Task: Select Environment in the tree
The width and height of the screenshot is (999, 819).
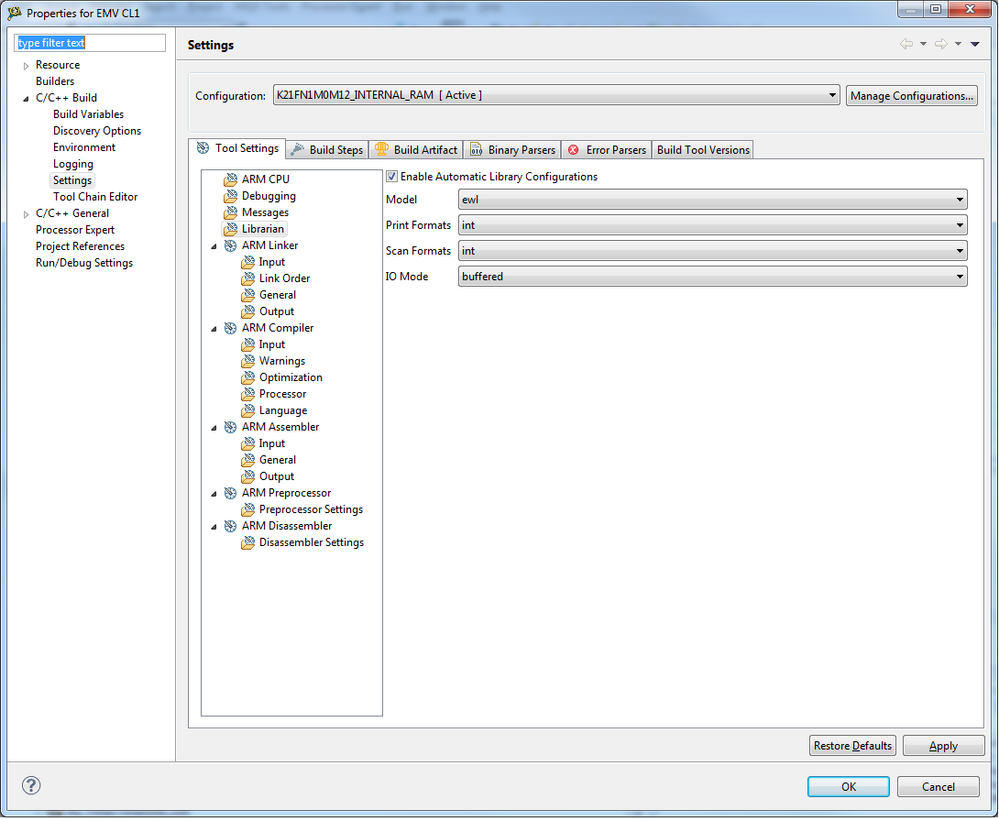Action: (x=84, y=148)
